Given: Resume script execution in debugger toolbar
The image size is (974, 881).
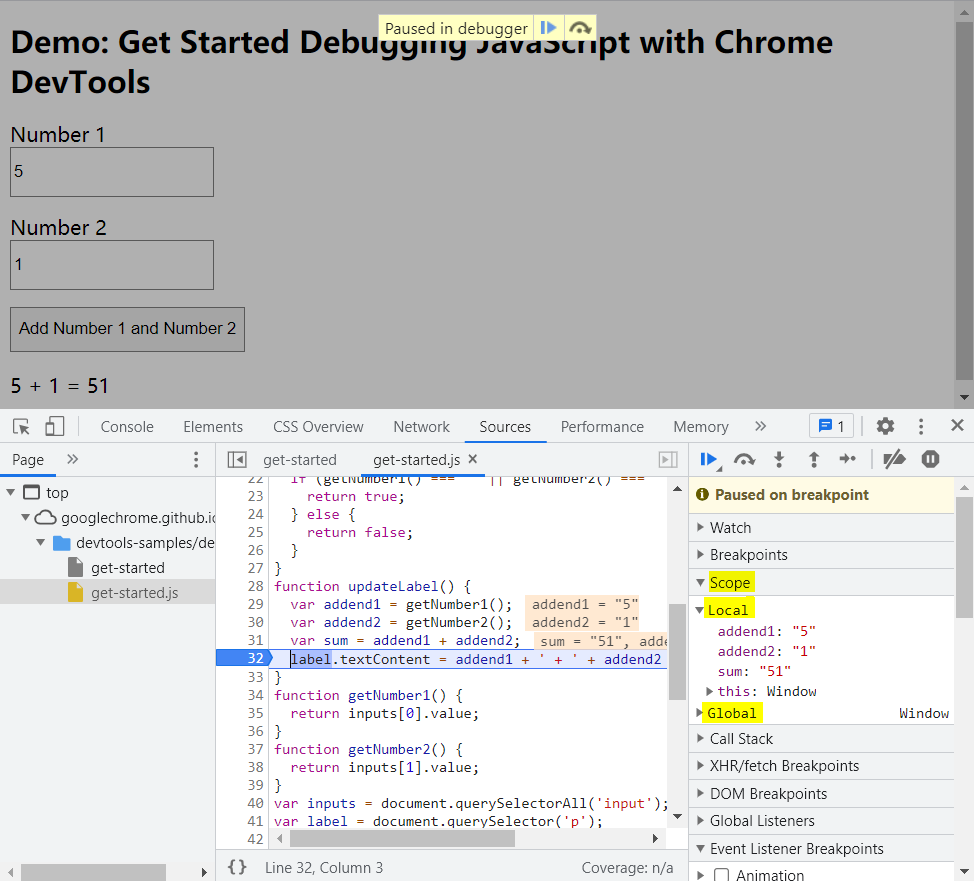Looking at the screenshot, I should click(708, 460).
